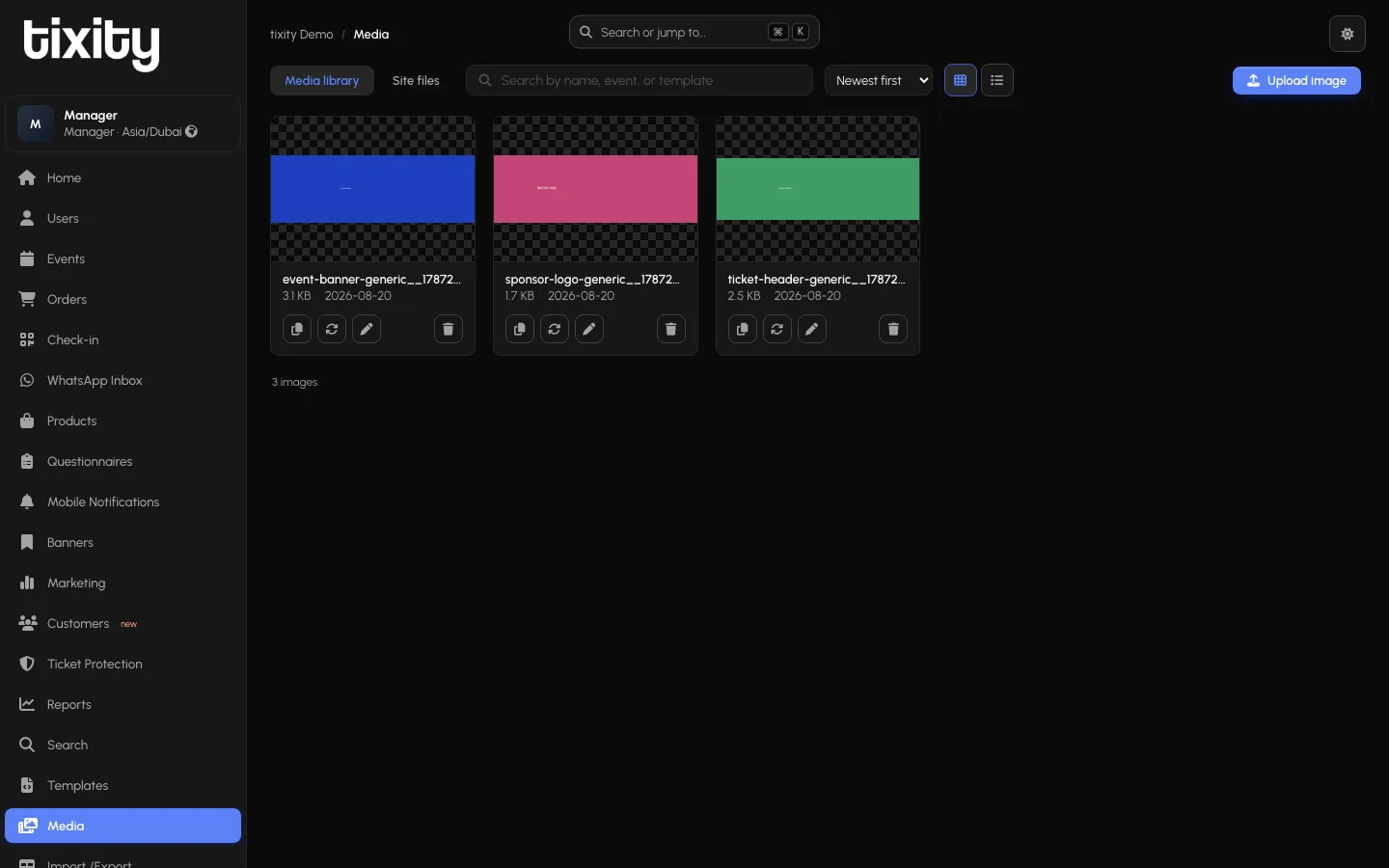1389x868 pixels.
Task: Edit the ticket-header-generic image with pencil icon
Action: [812, 329]
